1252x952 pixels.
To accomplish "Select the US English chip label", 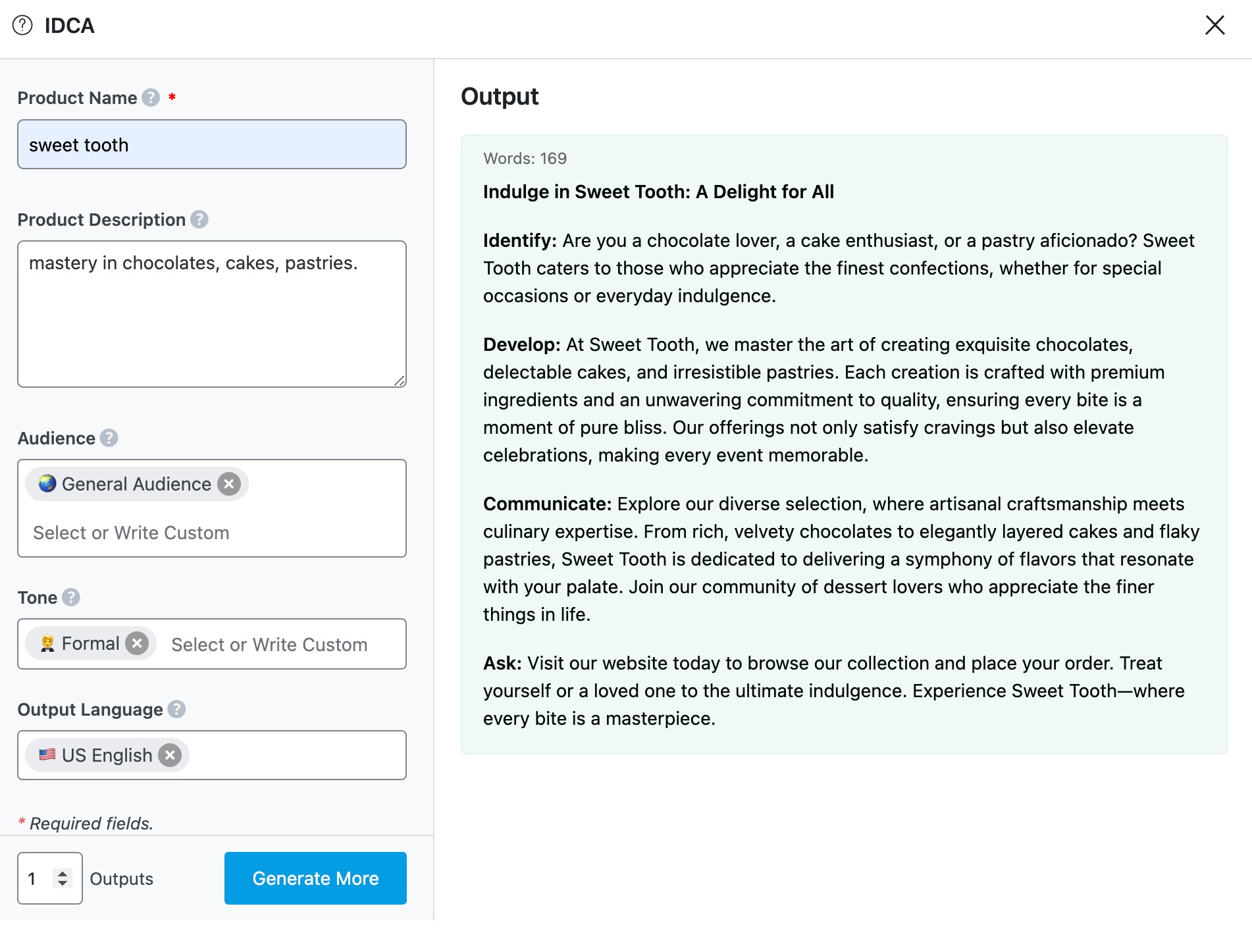I will [107, 755].
